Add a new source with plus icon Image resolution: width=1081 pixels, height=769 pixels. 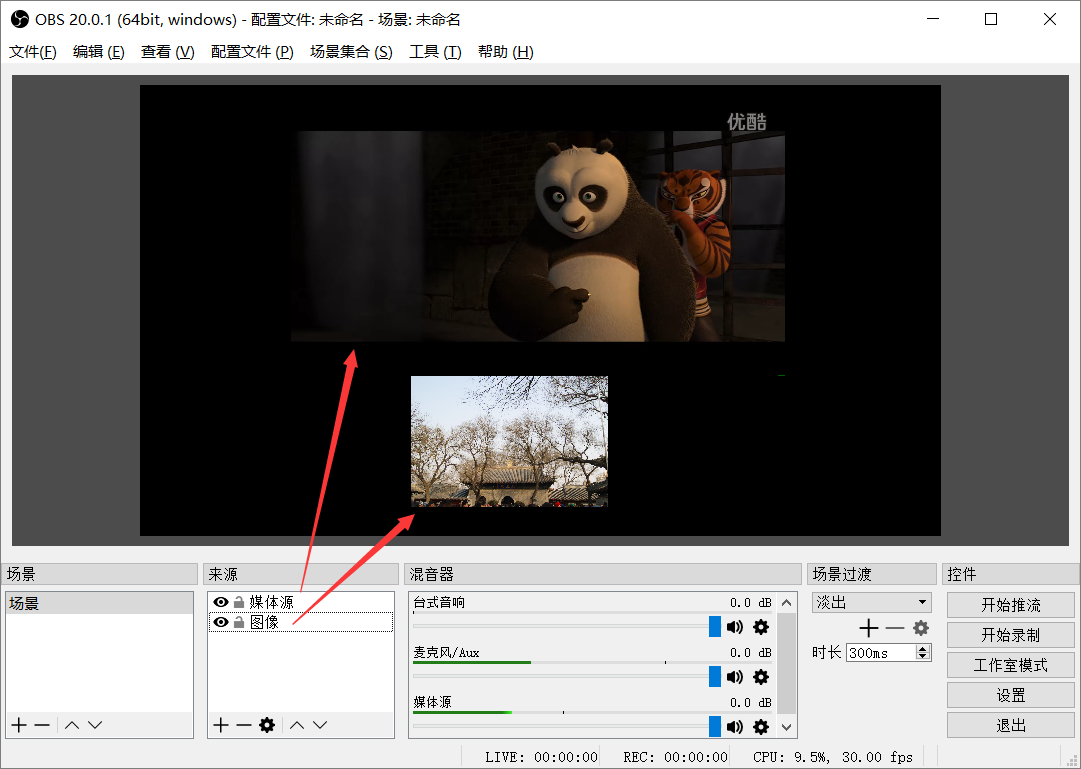(221, 725)
